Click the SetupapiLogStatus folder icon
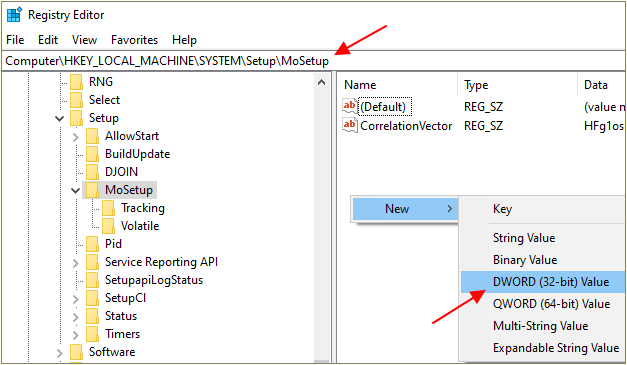 click(x=92, y=280)
